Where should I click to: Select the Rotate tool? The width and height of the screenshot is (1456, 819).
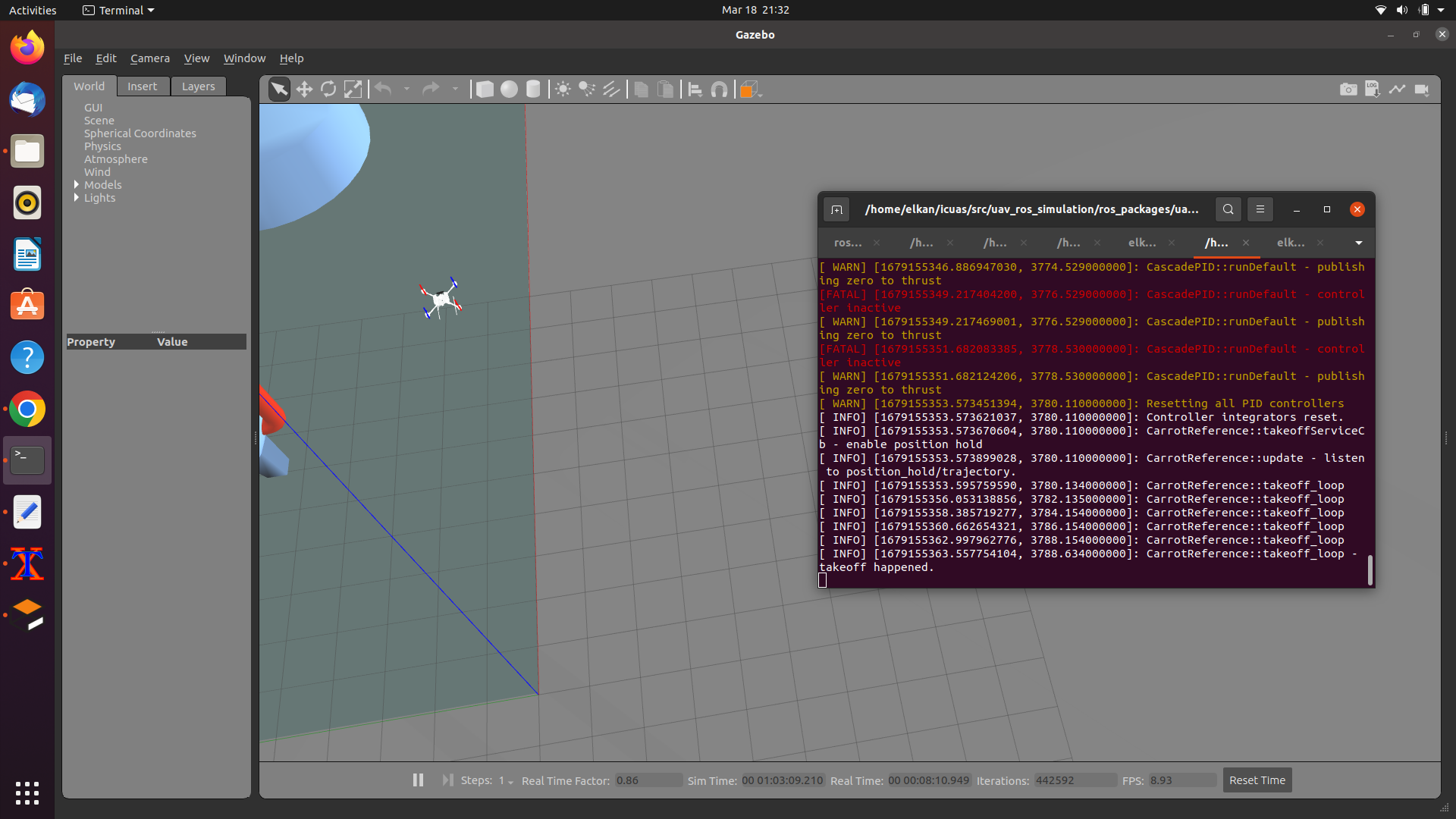pyautogui.click(x=328, y=89)
